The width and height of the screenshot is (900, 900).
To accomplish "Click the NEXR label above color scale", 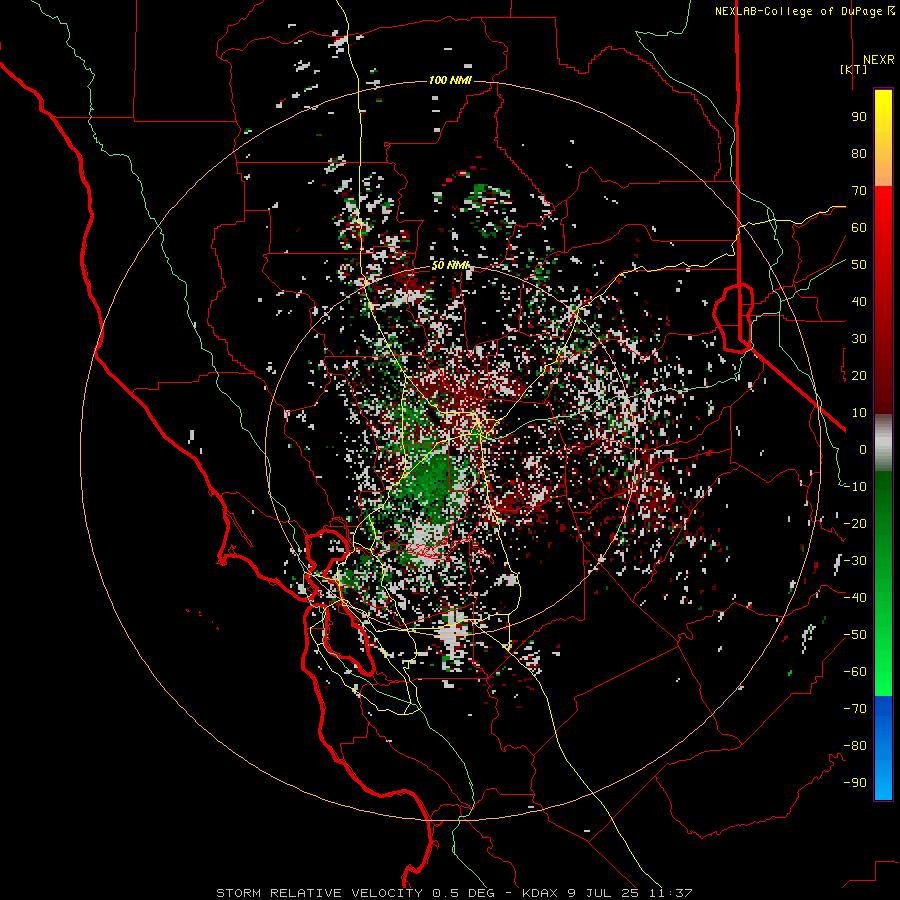I will (x=878, y=60).
